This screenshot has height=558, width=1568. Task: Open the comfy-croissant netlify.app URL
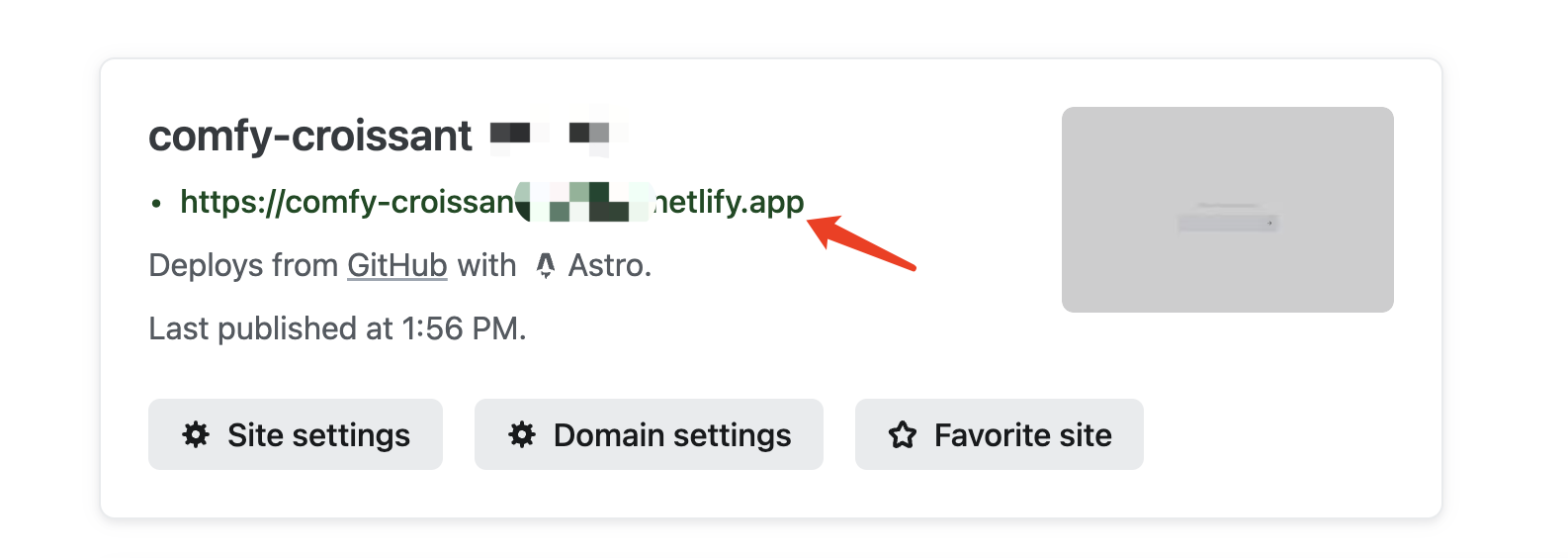492,202
